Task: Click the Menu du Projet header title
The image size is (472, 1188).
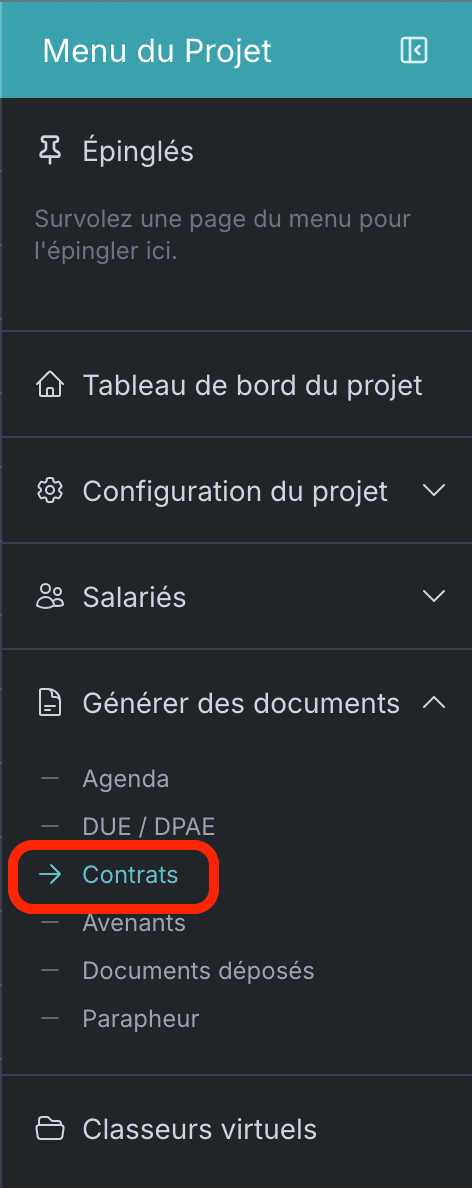Action: [157, 52]
